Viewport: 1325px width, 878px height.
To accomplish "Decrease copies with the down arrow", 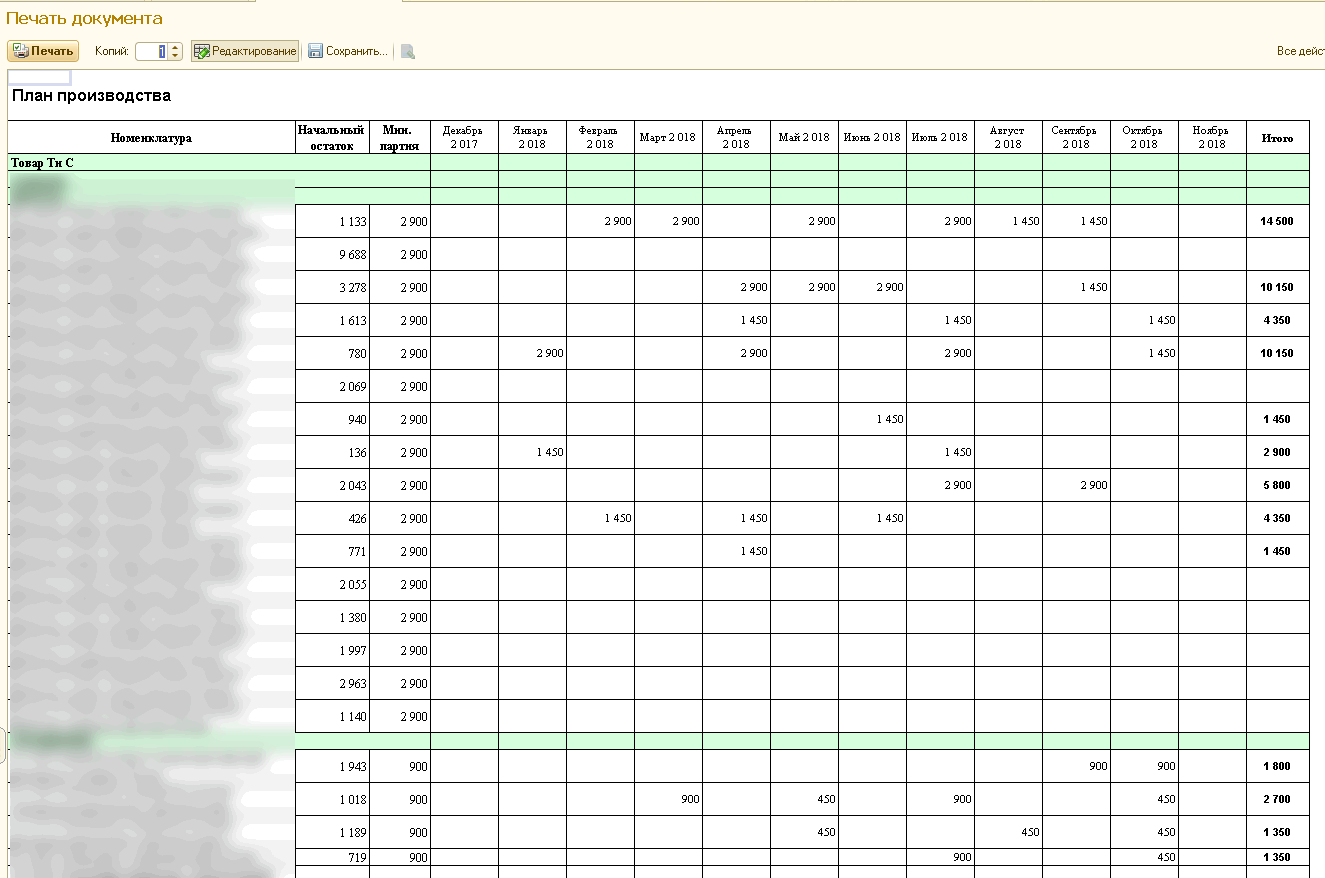I will pos(176,56).
